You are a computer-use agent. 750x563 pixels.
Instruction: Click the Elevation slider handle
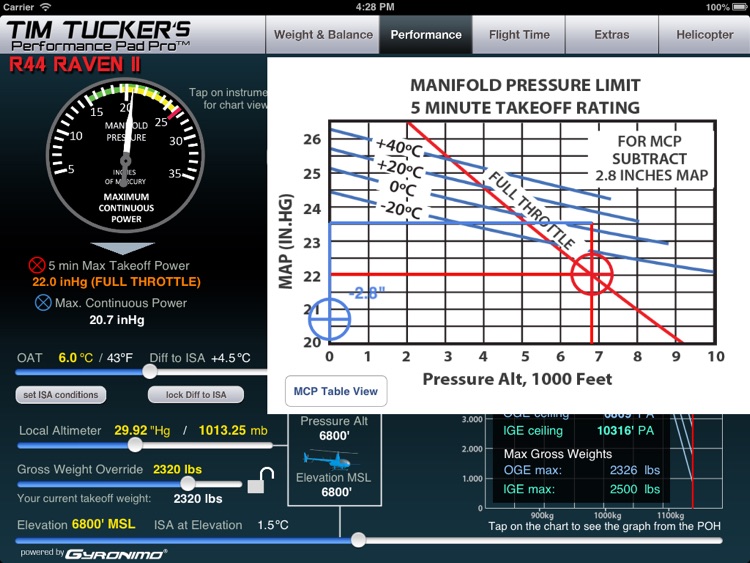[x=358, y=540]
